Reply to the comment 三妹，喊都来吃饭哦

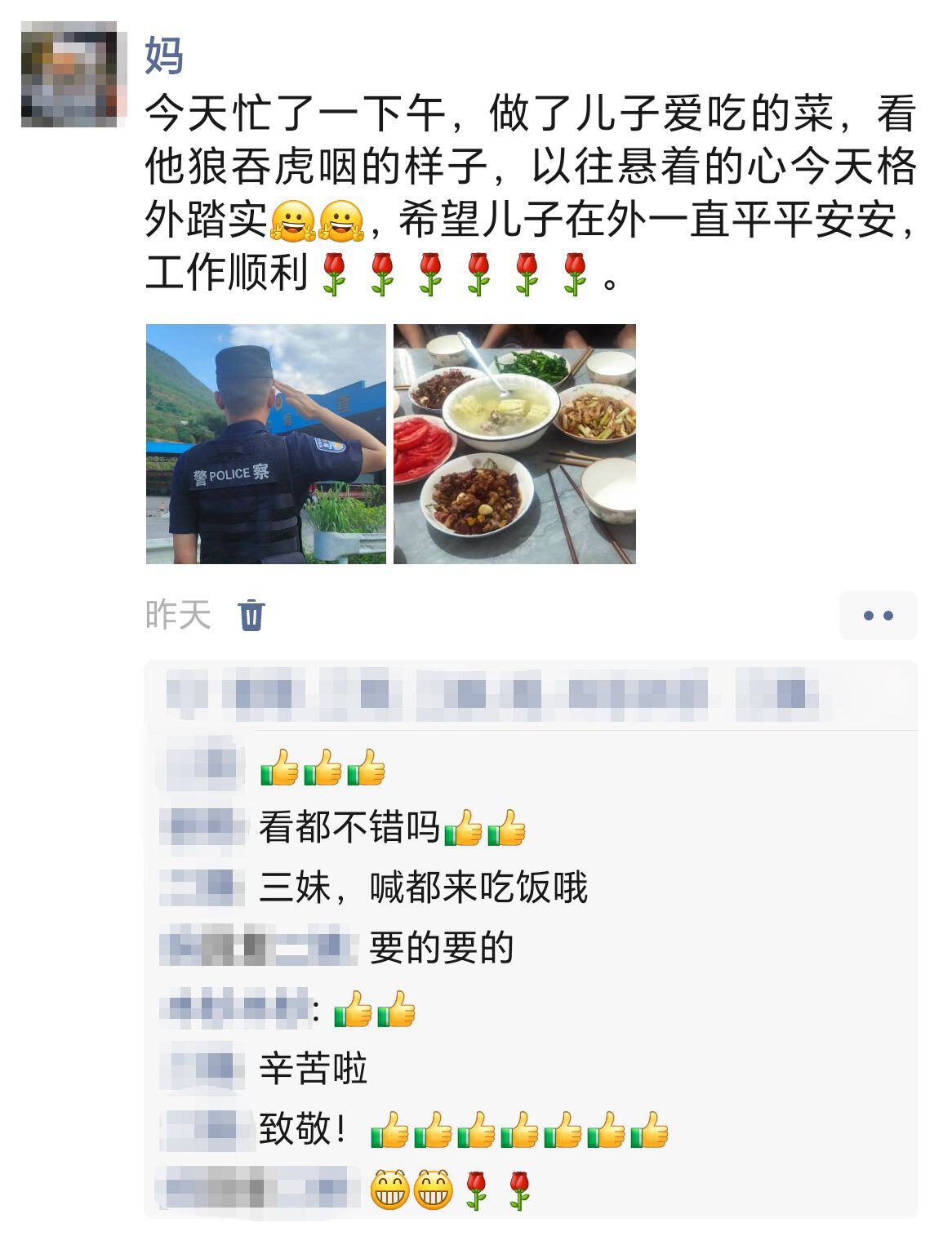tap(423, 888)
